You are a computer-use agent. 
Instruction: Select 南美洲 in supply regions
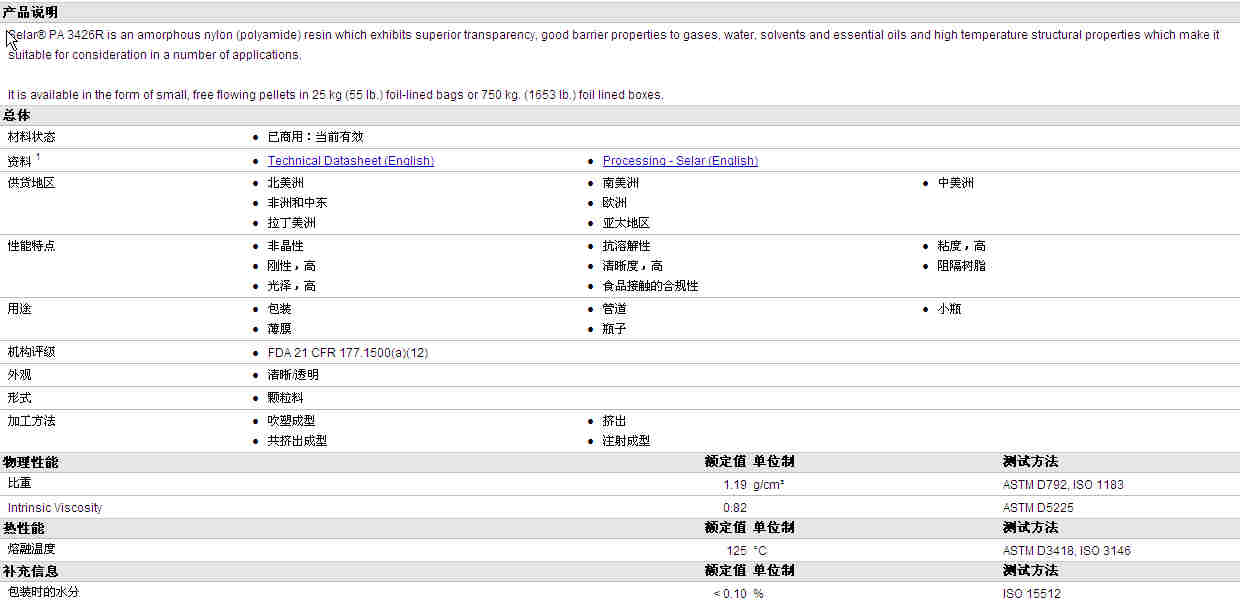click(x=620, y=183)
